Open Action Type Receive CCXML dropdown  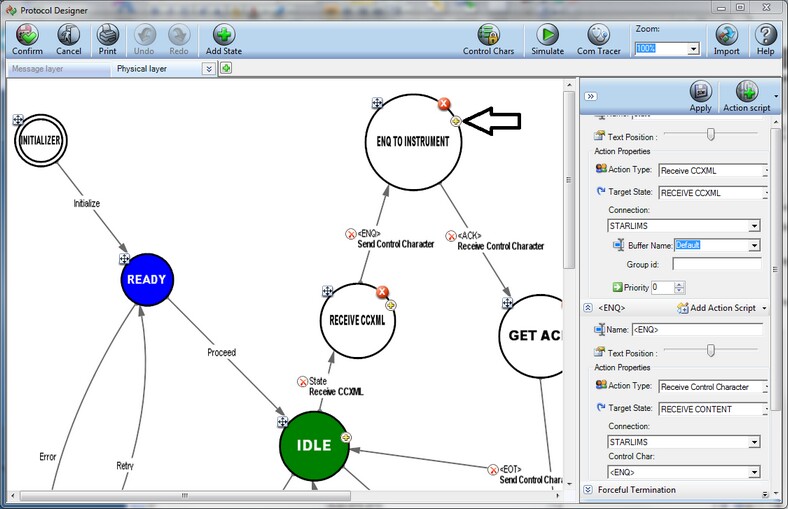(x=765, y=171)
